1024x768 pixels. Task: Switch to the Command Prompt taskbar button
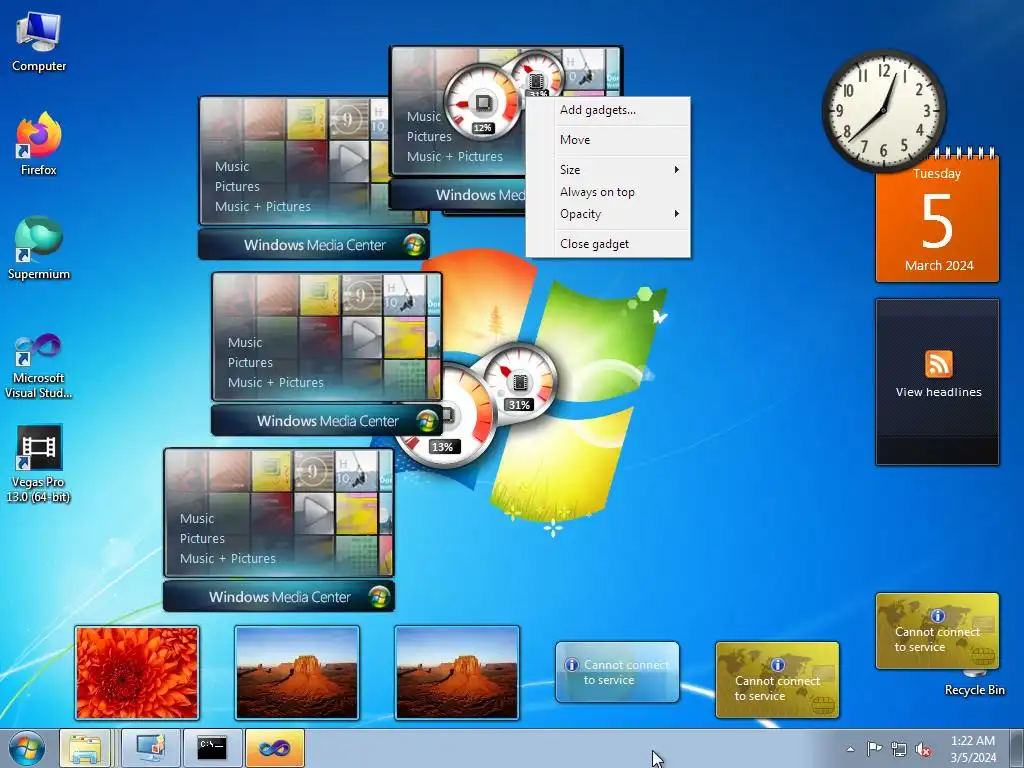tap(212, 748)
